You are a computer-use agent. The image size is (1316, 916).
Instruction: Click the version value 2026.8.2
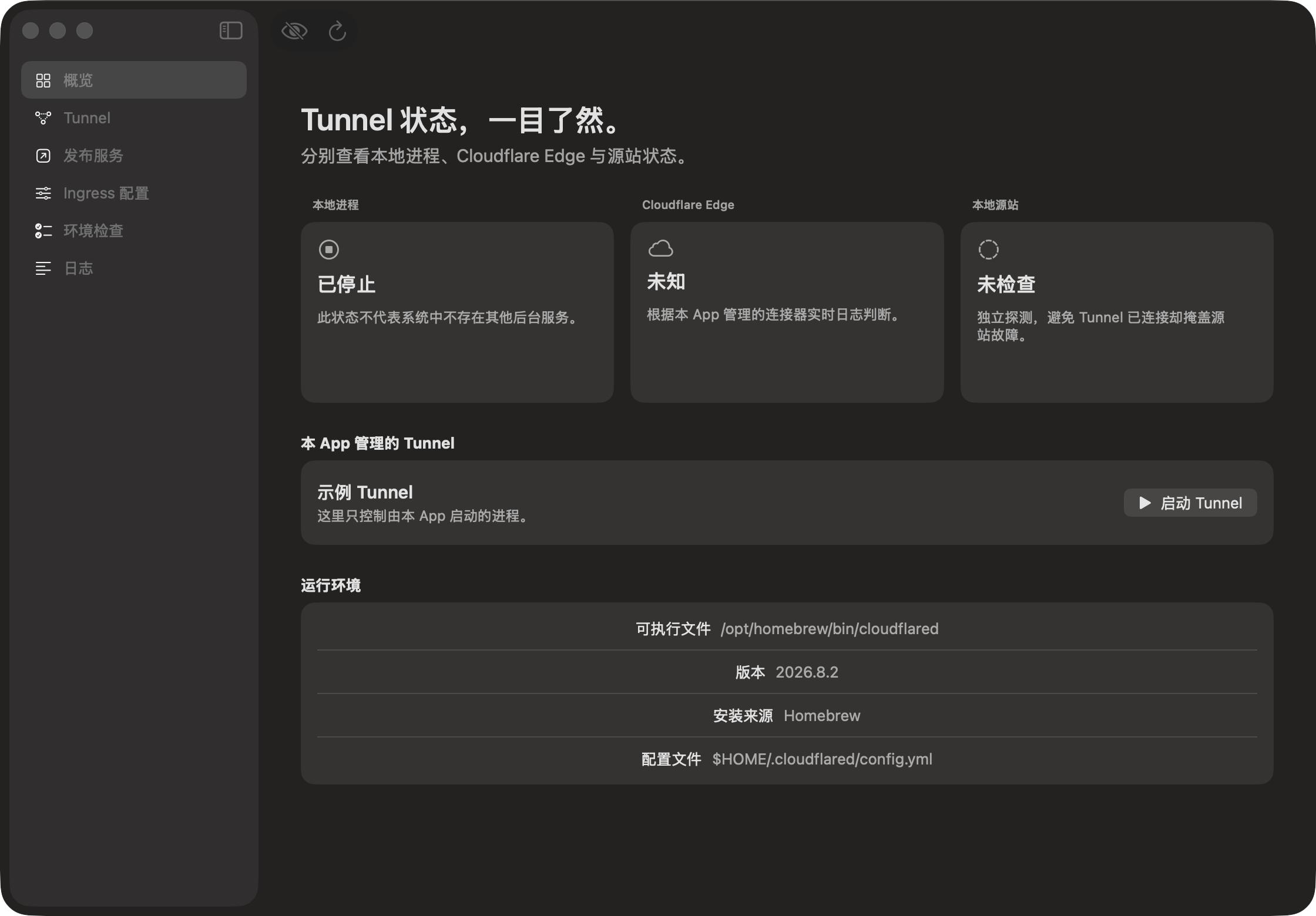click(x=807, y=672)
